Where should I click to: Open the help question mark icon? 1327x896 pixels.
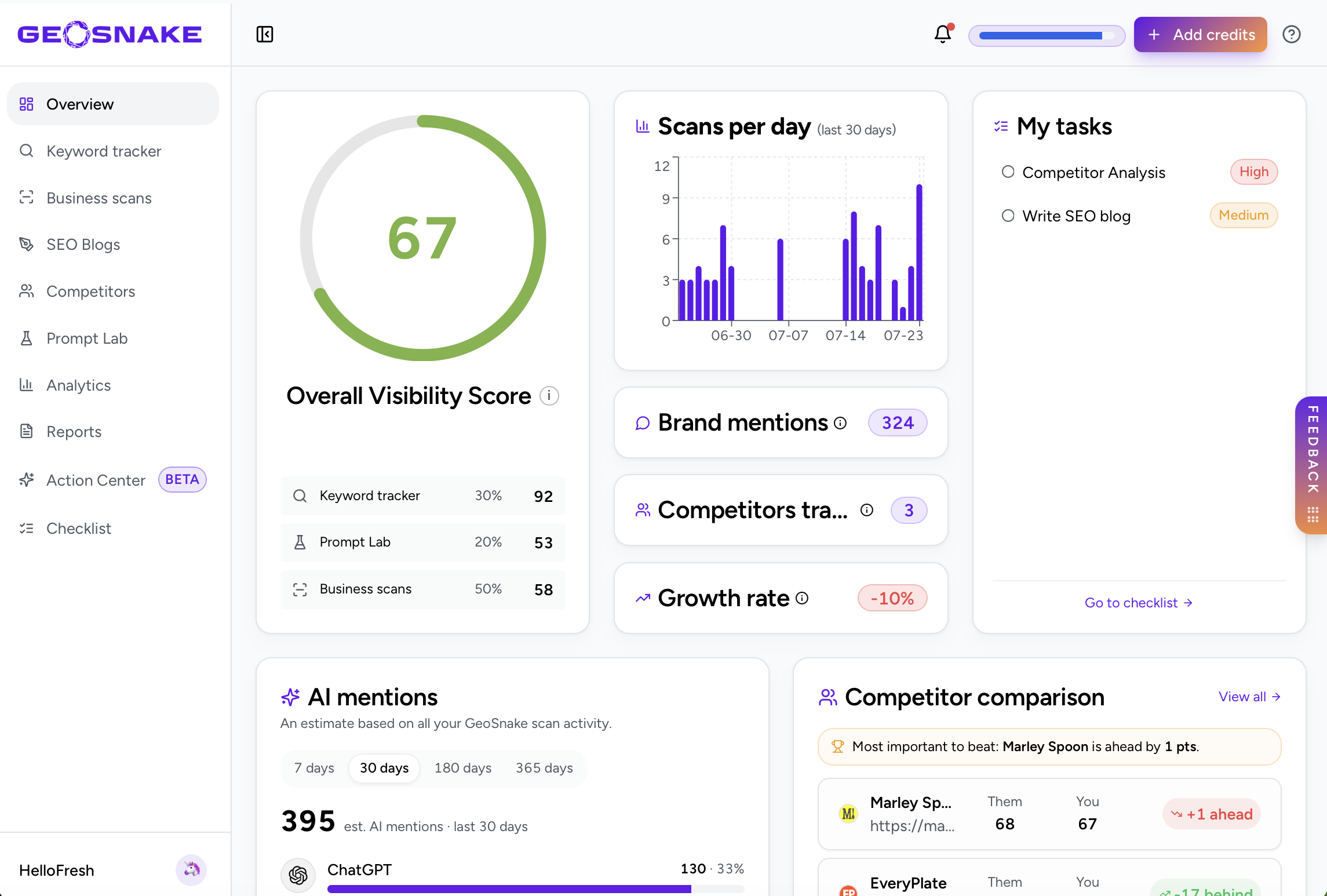(x=1292, y=34)
